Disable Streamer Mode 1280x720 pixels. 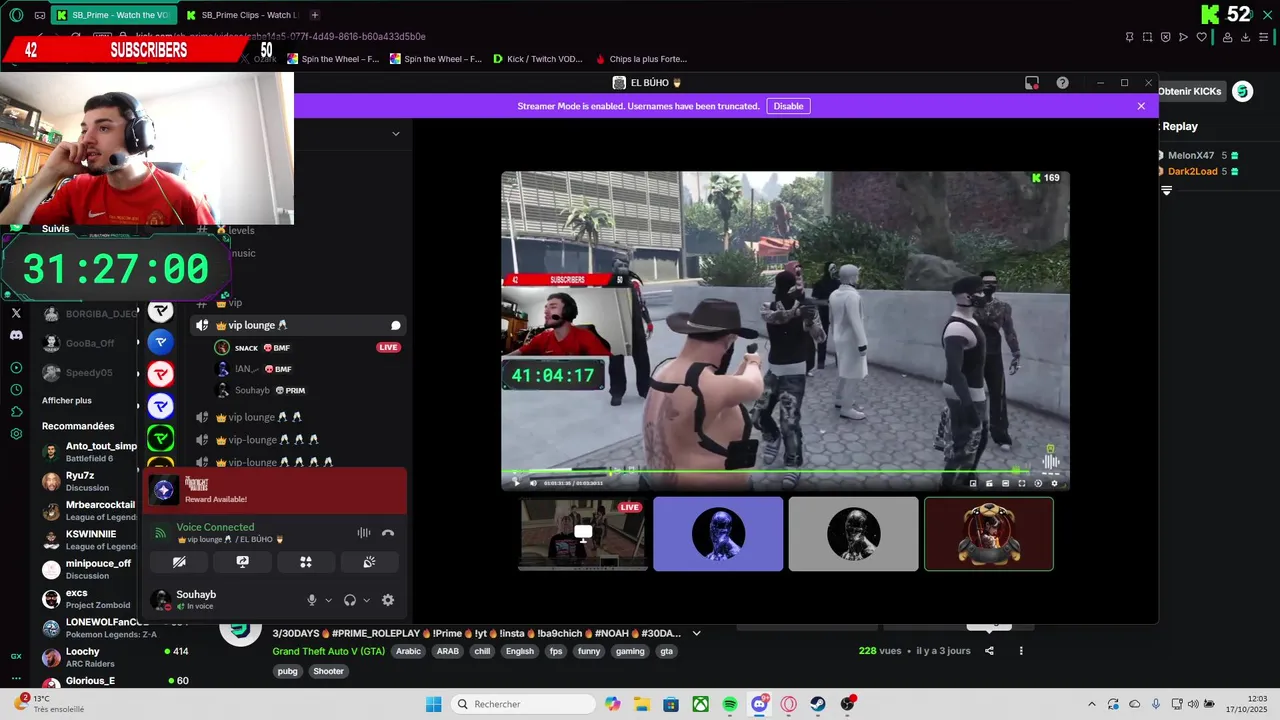click(x=788, y=106)
